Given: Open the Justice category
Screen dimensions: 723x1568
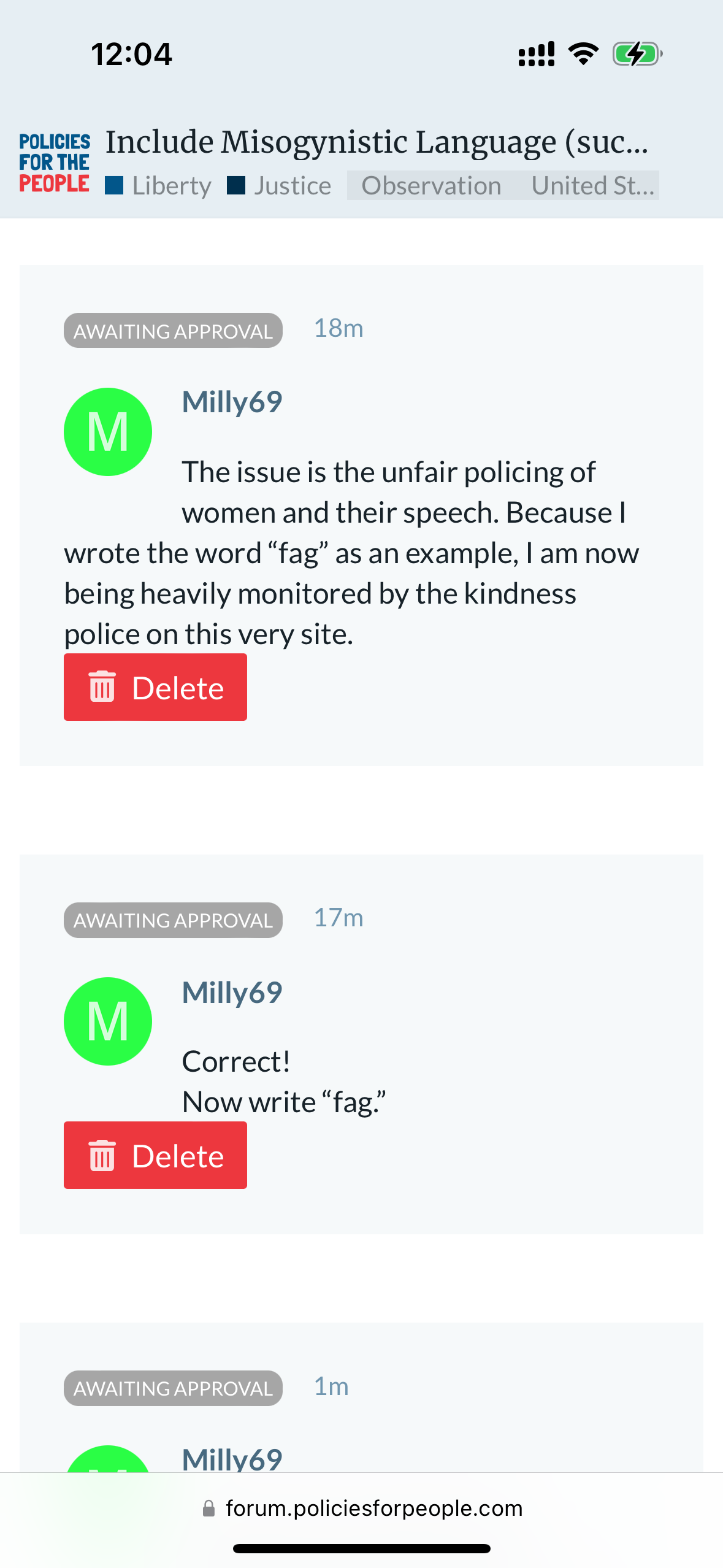Looking at the screenshot, I should [279, 185].
